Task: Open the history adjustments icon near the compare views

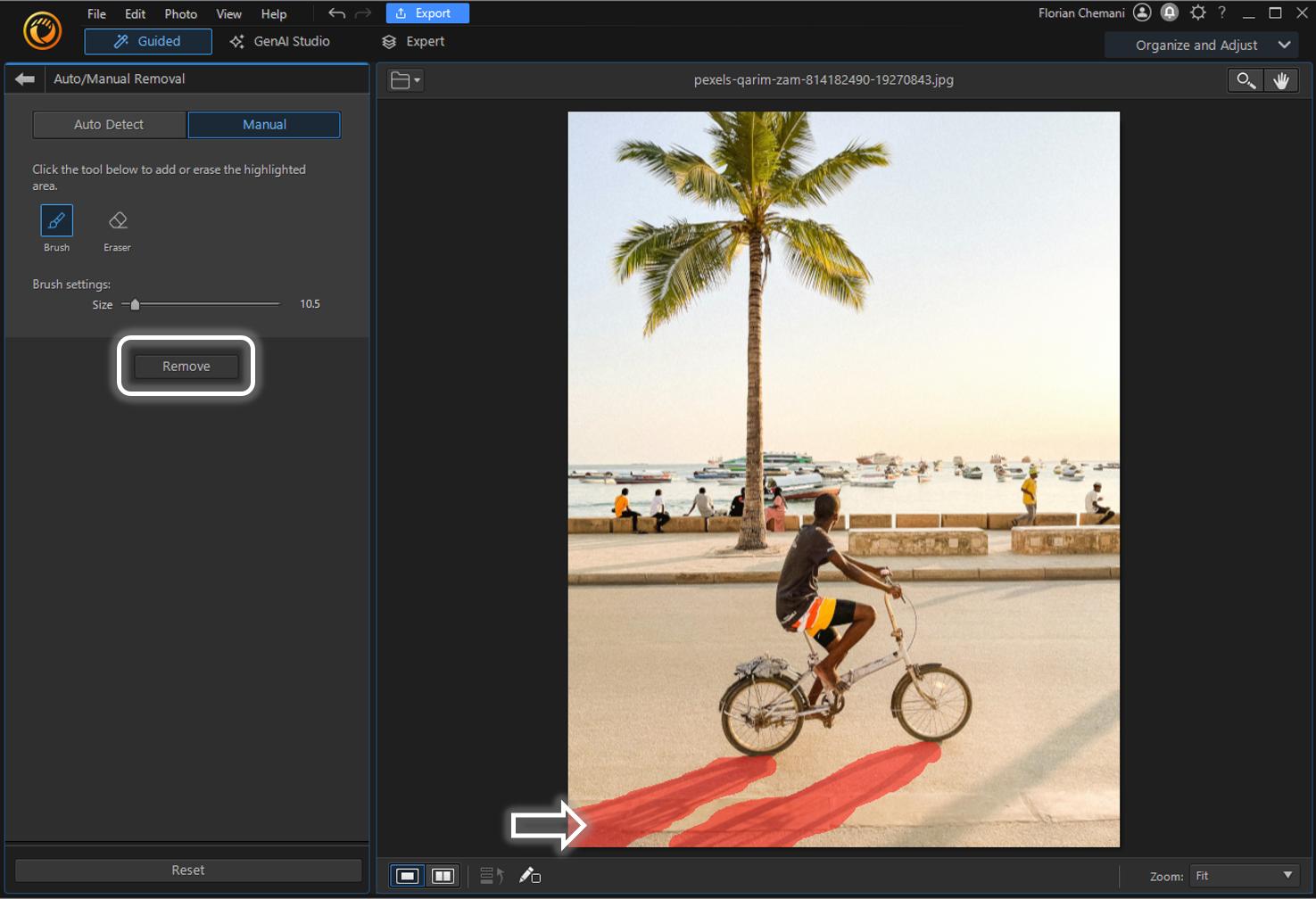Action: coord(490,876)
